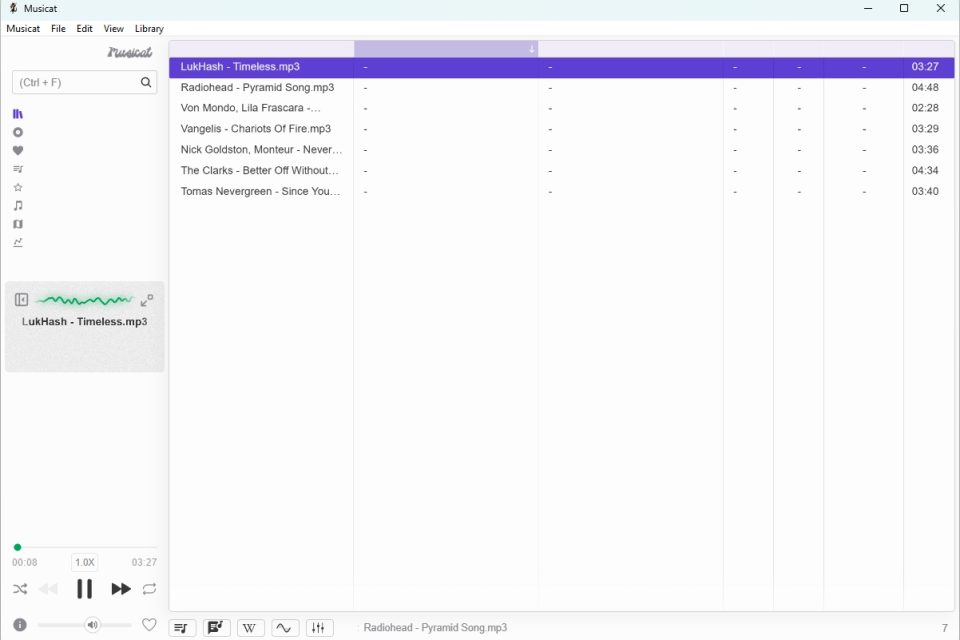The width and height of the screenshot is (960, 640).
Task: Mark current song as loved (heart outline)
Action: [x=149, y=625]
